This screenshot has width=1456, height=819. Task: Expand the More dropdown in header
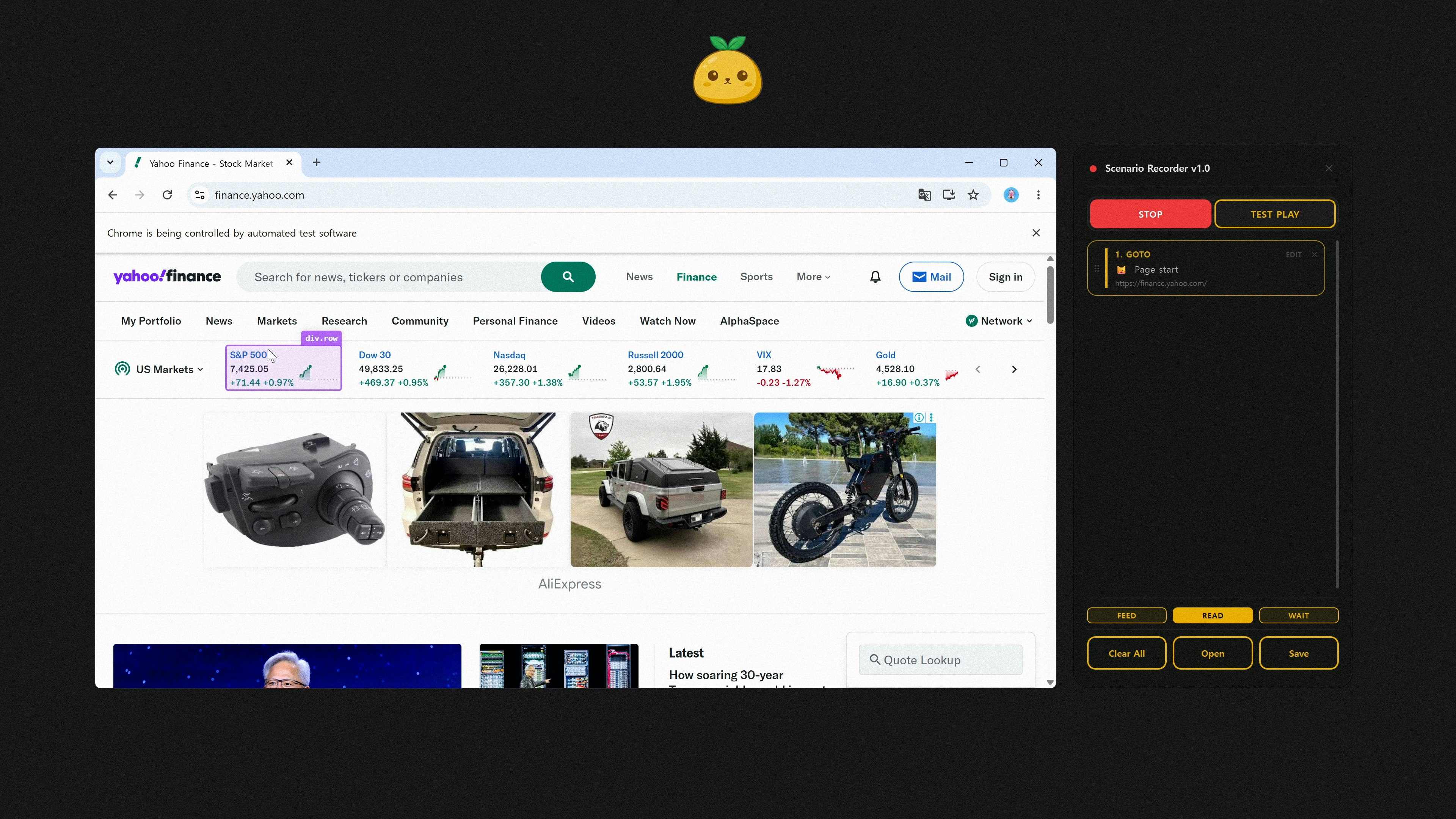pos(813,277)
